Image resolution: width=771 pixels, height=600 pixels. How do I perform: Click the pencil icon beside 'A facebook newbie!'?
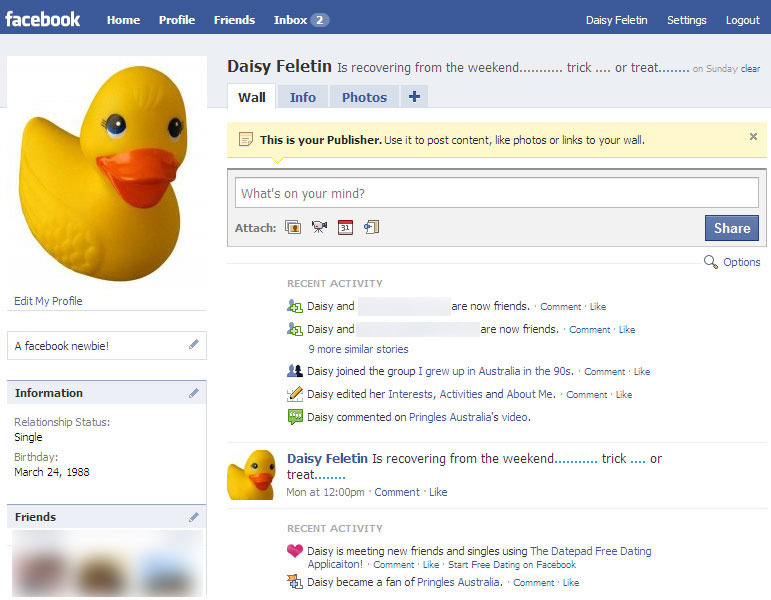194,345
